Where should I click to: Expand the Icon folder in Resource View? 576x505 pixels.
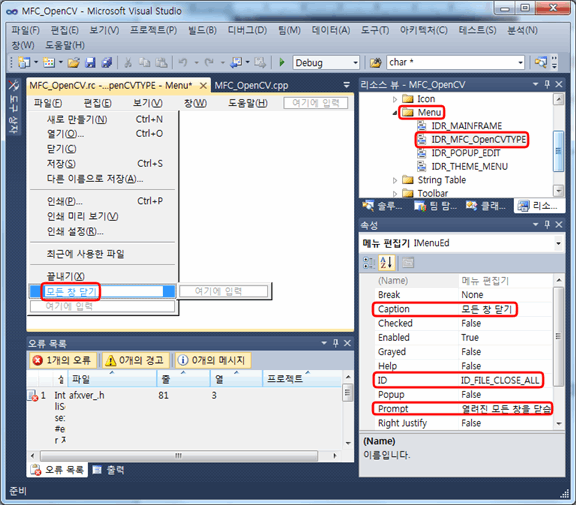(x=395, y=99)
